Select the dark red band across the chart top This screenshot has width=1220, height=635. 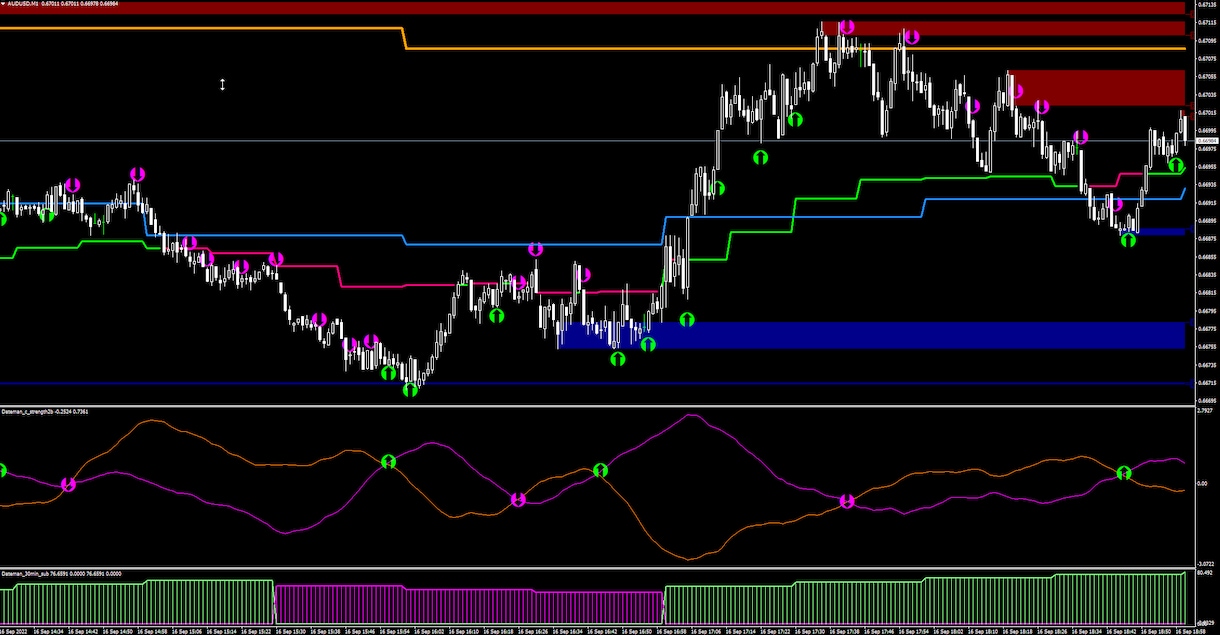coord(592,8)
